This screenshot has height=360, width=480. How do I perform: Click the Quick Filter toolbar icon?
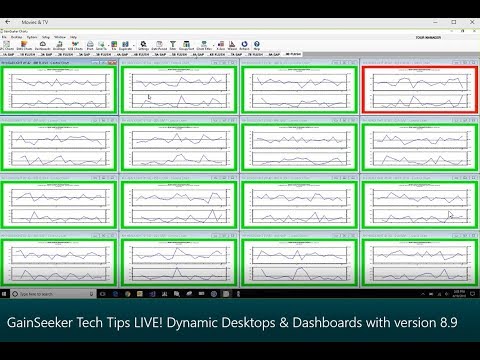(204, 46)
